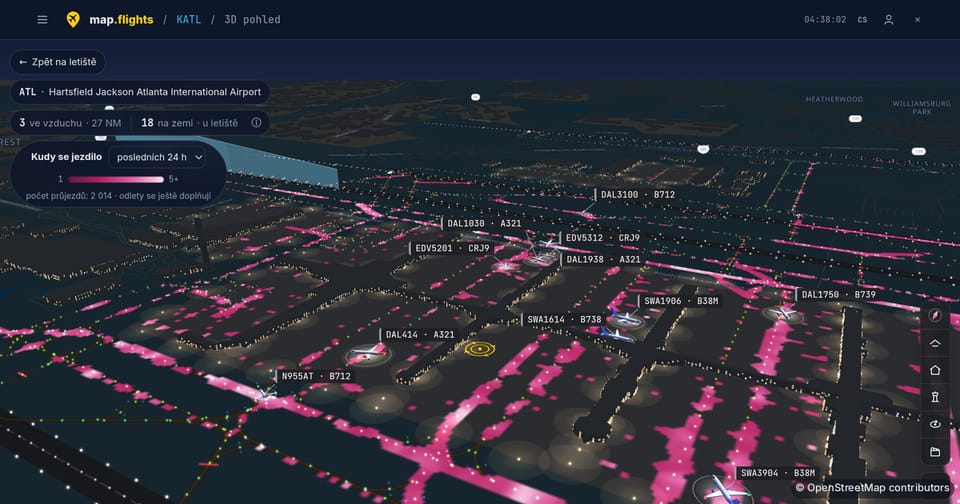This screenshot has height=504, width=960.
Task: Select flight SWA3904 B38M label
Action: click(x=777, y=473)
